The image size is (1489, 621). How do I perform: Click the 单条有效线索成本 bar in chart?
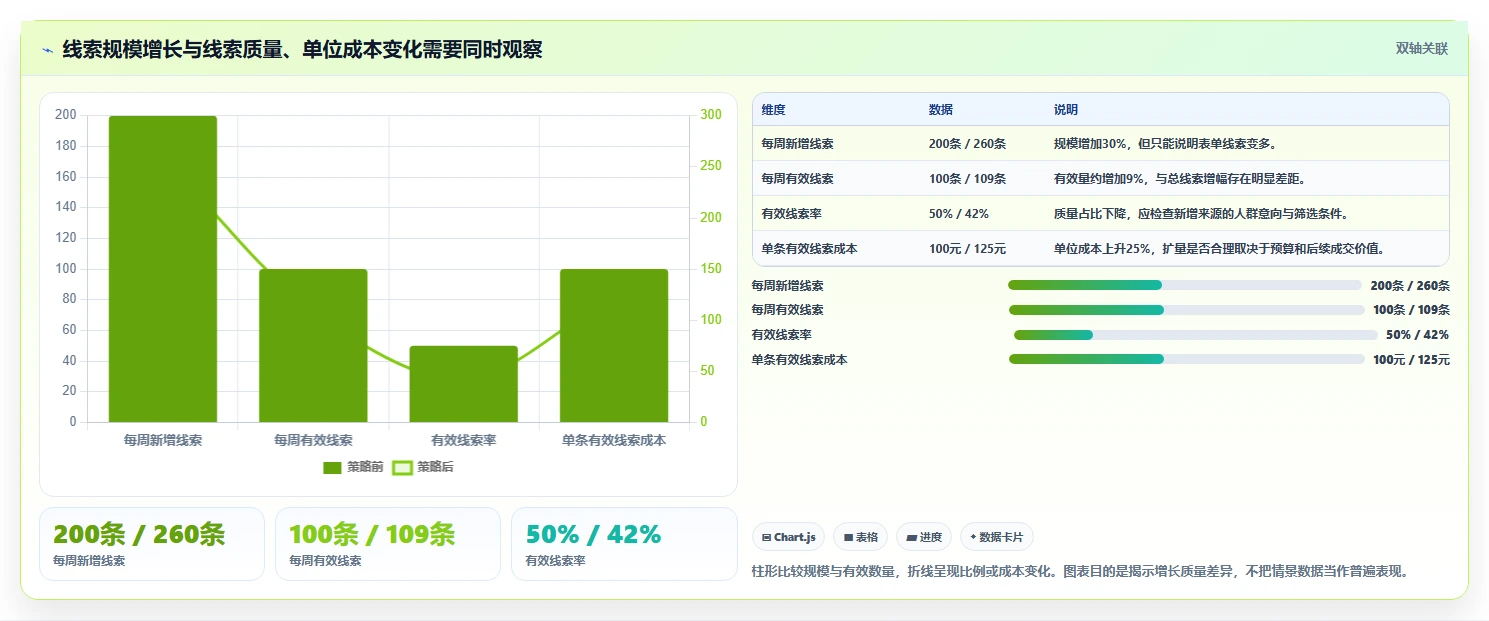coord(614,345)
